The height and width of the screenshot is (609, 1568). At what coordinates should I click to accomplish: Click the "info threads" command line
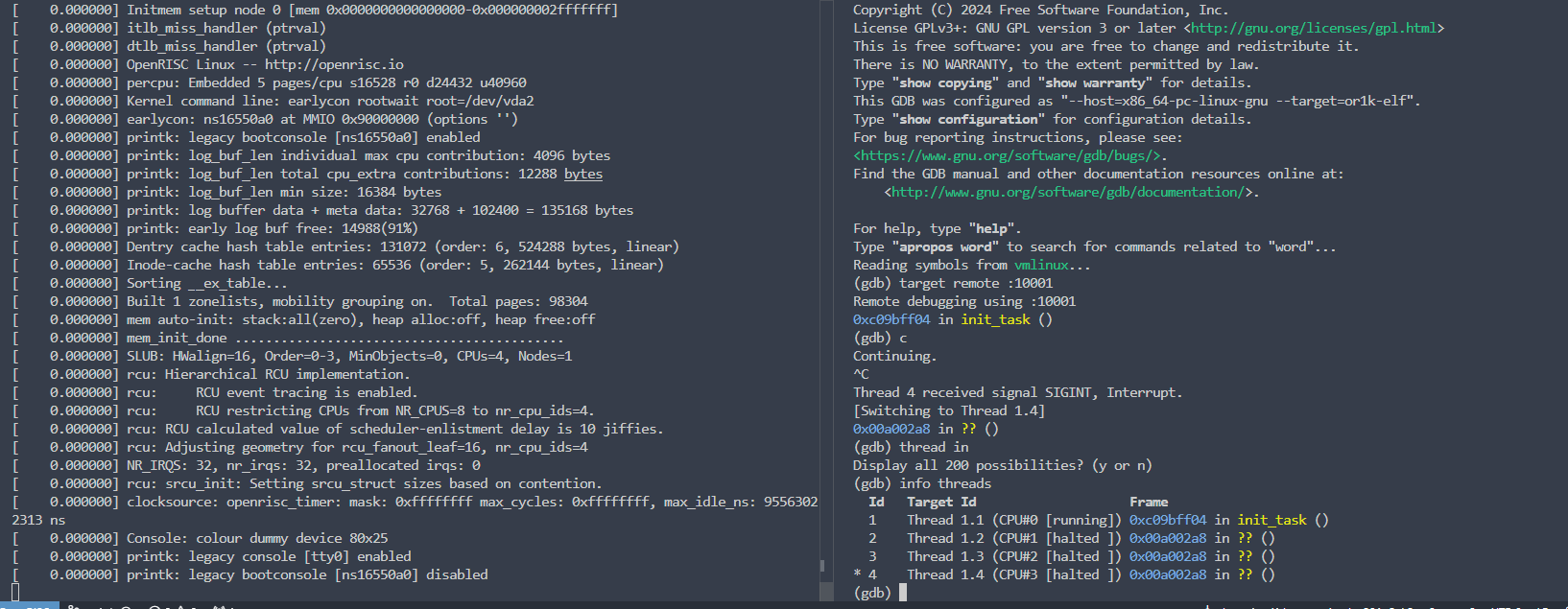pos(922,483)
